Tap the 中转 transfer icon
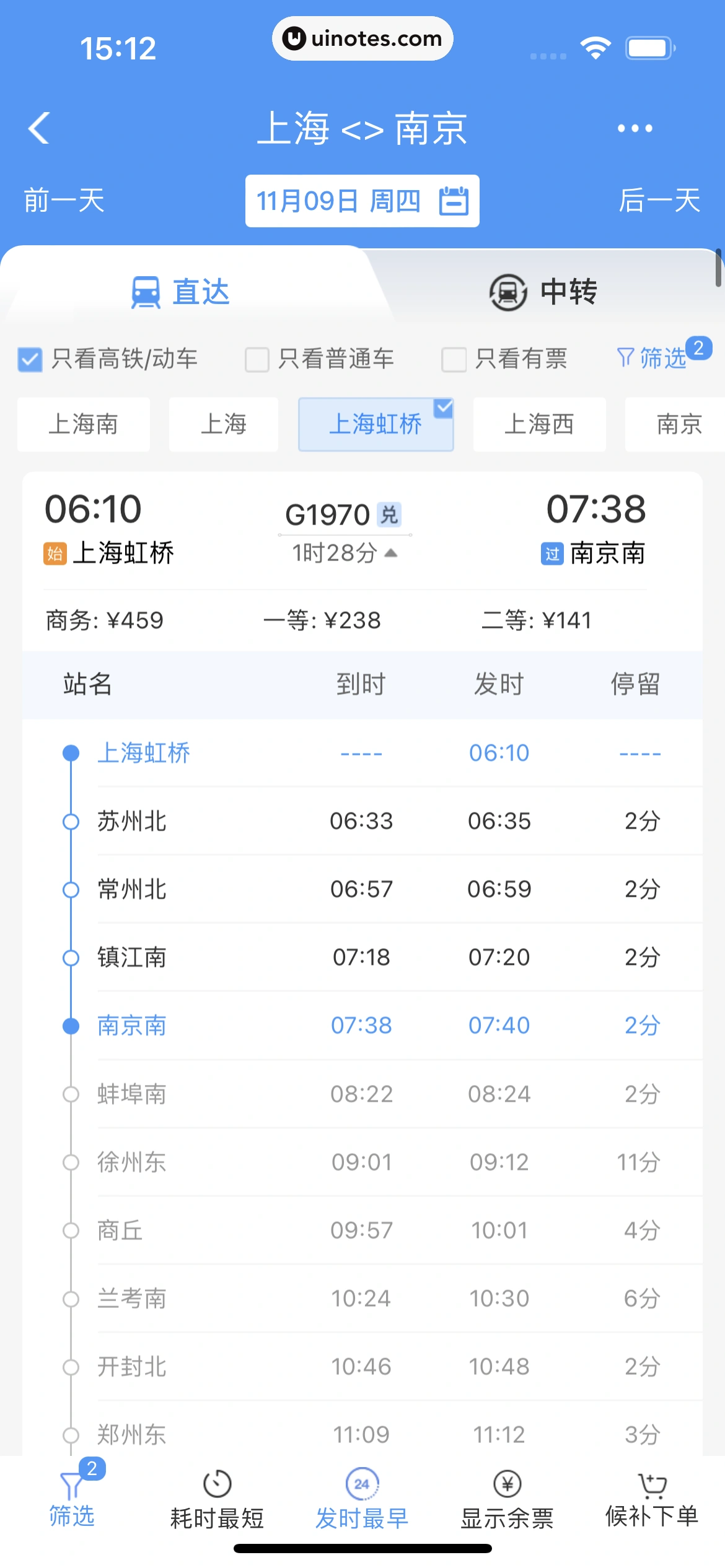The width and height of the screenshot is (725, 1568). (x=508, y=292)
